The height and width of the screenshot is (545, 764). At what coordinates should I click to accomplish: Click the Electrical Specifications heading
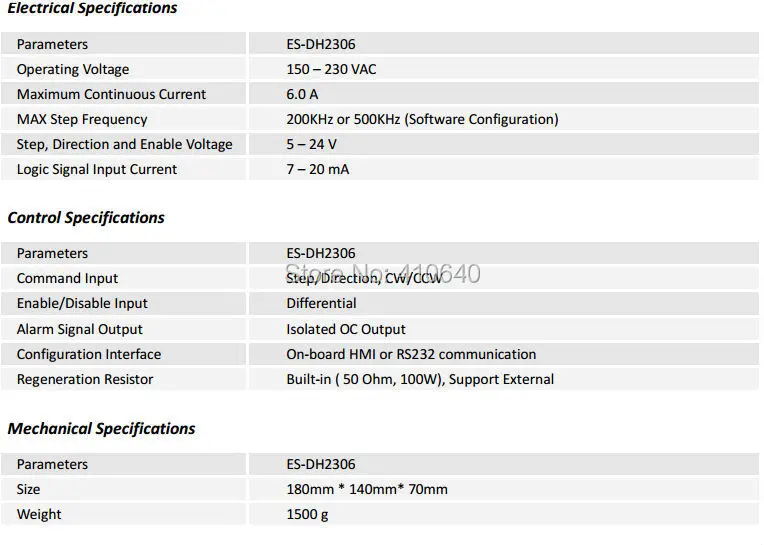coord(93,8)
